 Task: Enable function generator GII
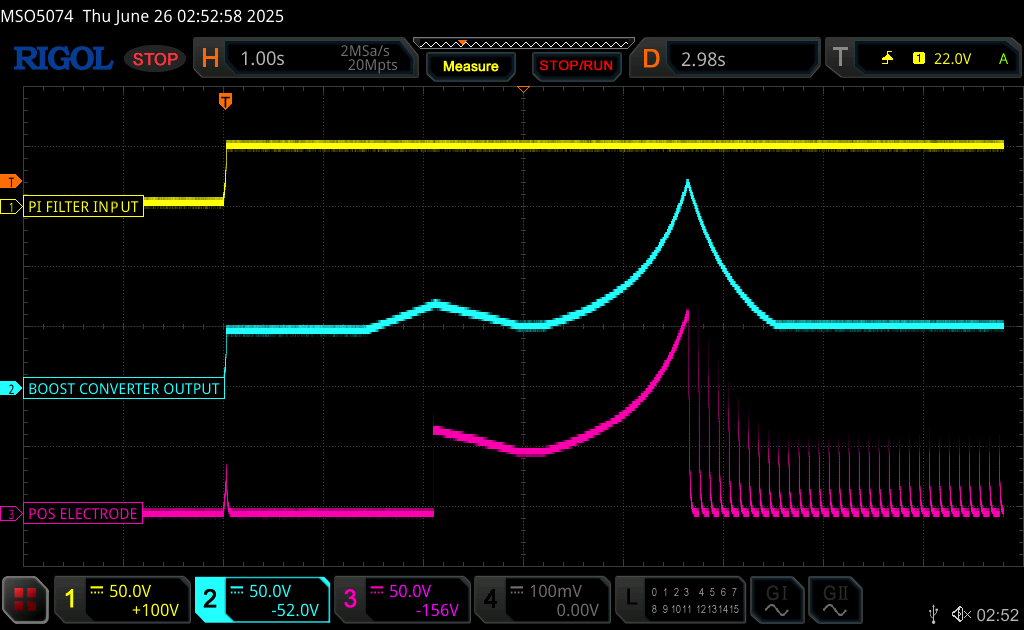pyautogui.click(x=835, y=599)
